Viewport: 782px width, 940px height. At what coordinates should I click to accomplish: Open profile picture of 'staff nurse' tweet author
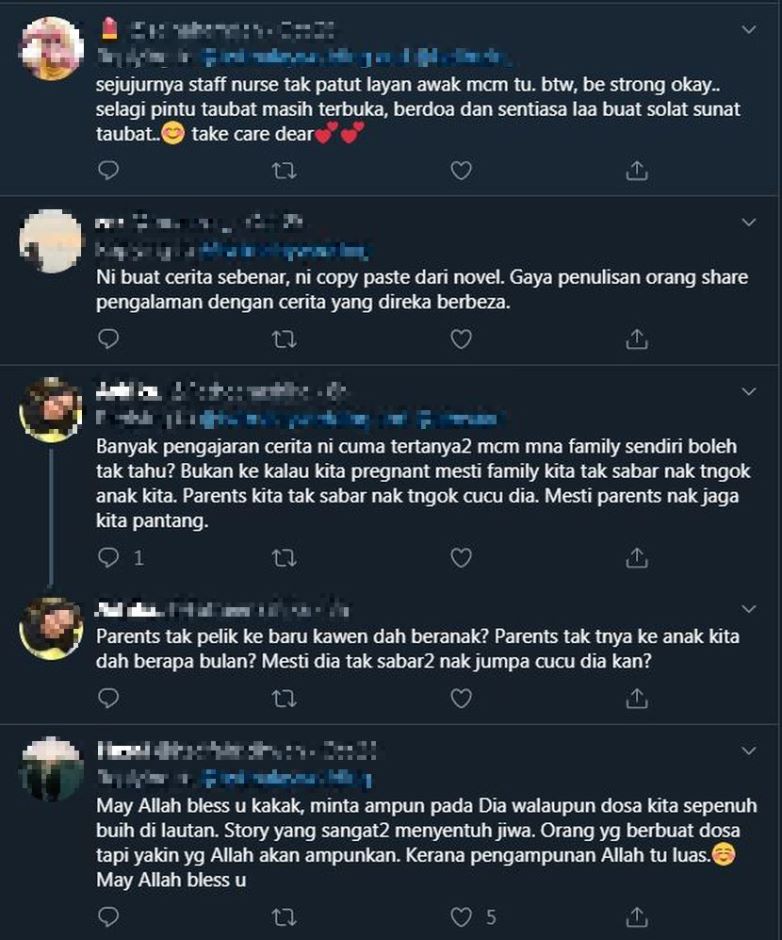click(51, 48)
